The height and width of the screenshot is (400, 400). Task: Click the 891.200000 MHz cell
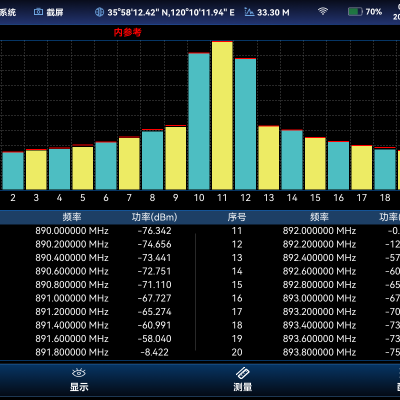coord(72,312)
